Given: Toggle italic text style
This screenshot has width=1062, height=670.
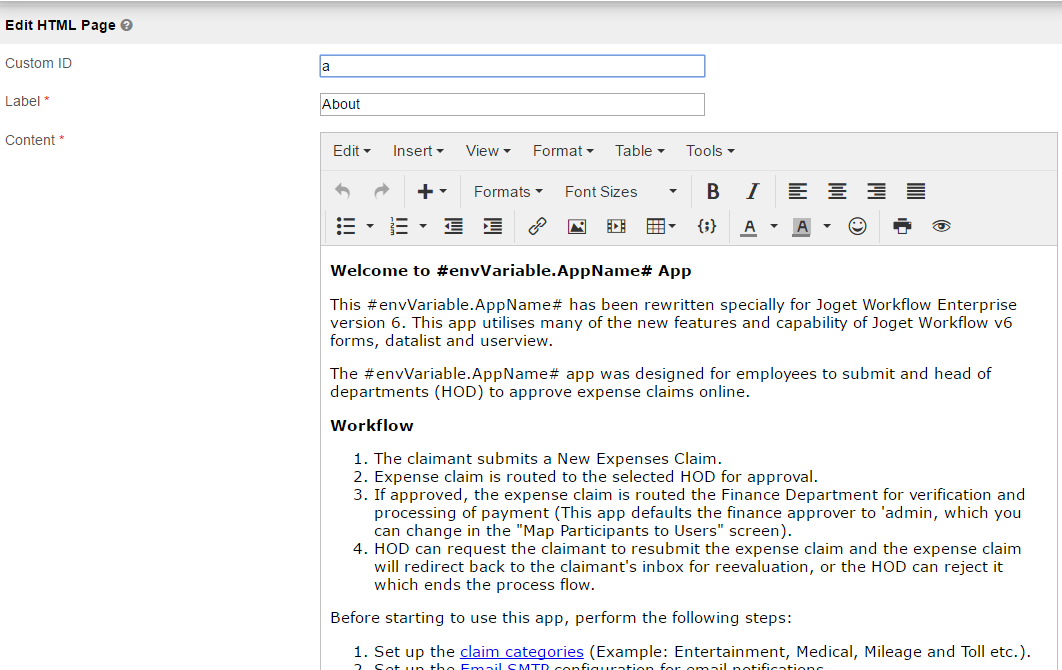Looking at the screenshot, I should click(753, 191).
